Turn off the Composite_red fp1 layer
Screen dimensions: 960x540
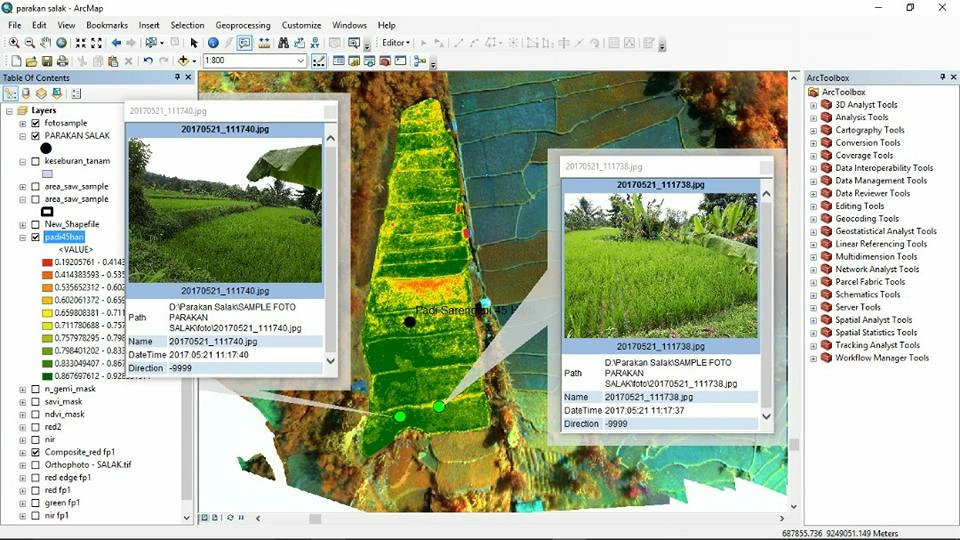click(36, 452)
